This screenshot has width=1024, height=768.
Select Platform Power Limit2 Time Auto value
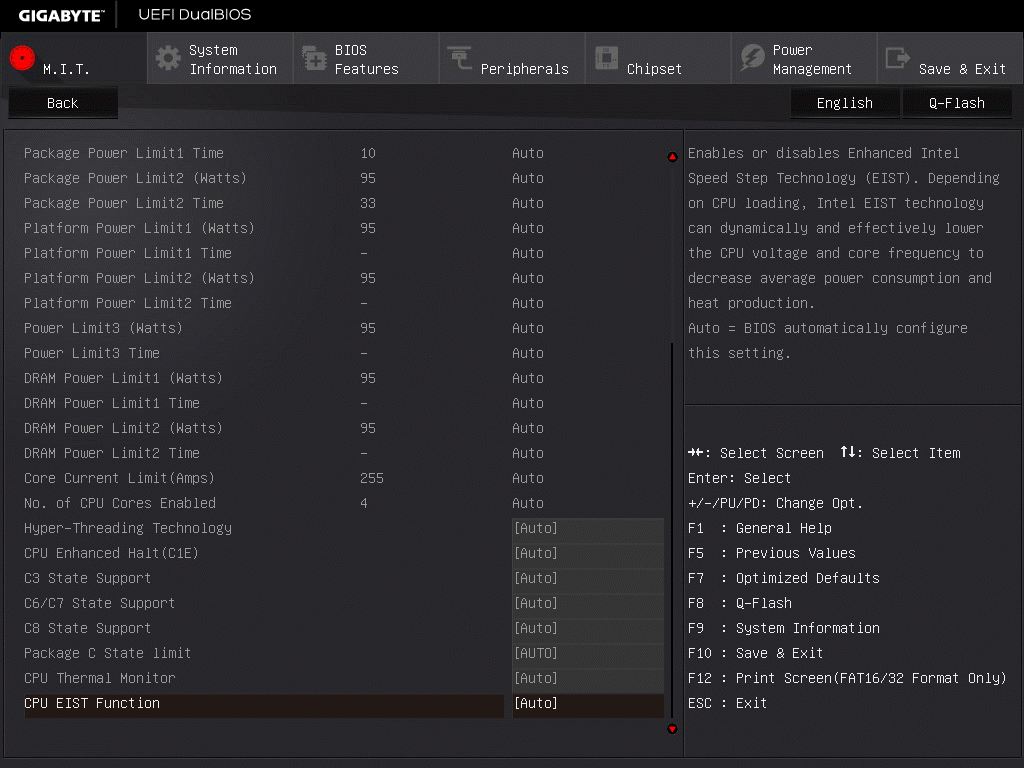[528, 303]
